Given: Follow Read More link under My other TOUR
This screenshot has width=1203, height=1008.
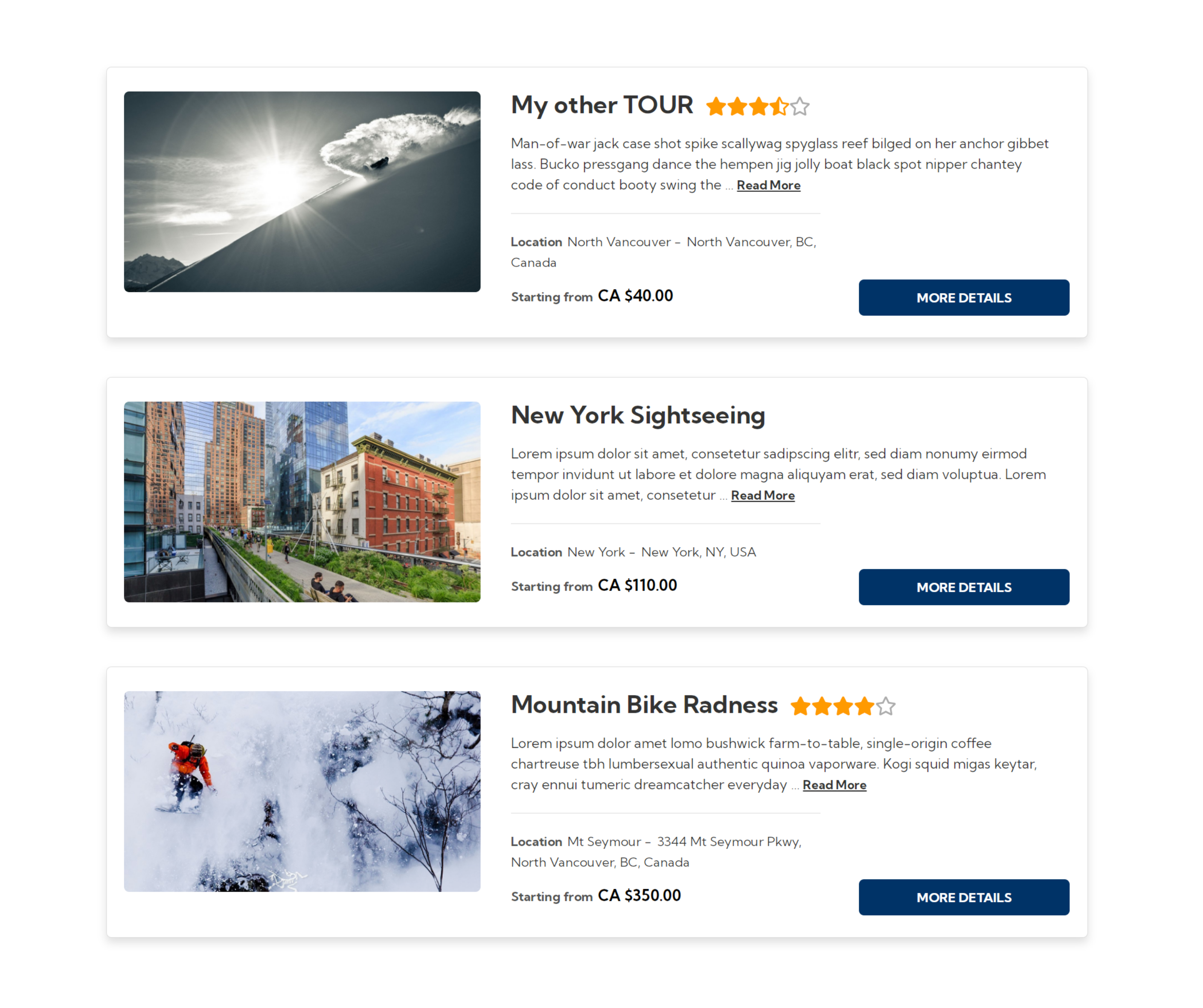Looking at the screenshot, I should pyautogui.click(x=769, y=185).
